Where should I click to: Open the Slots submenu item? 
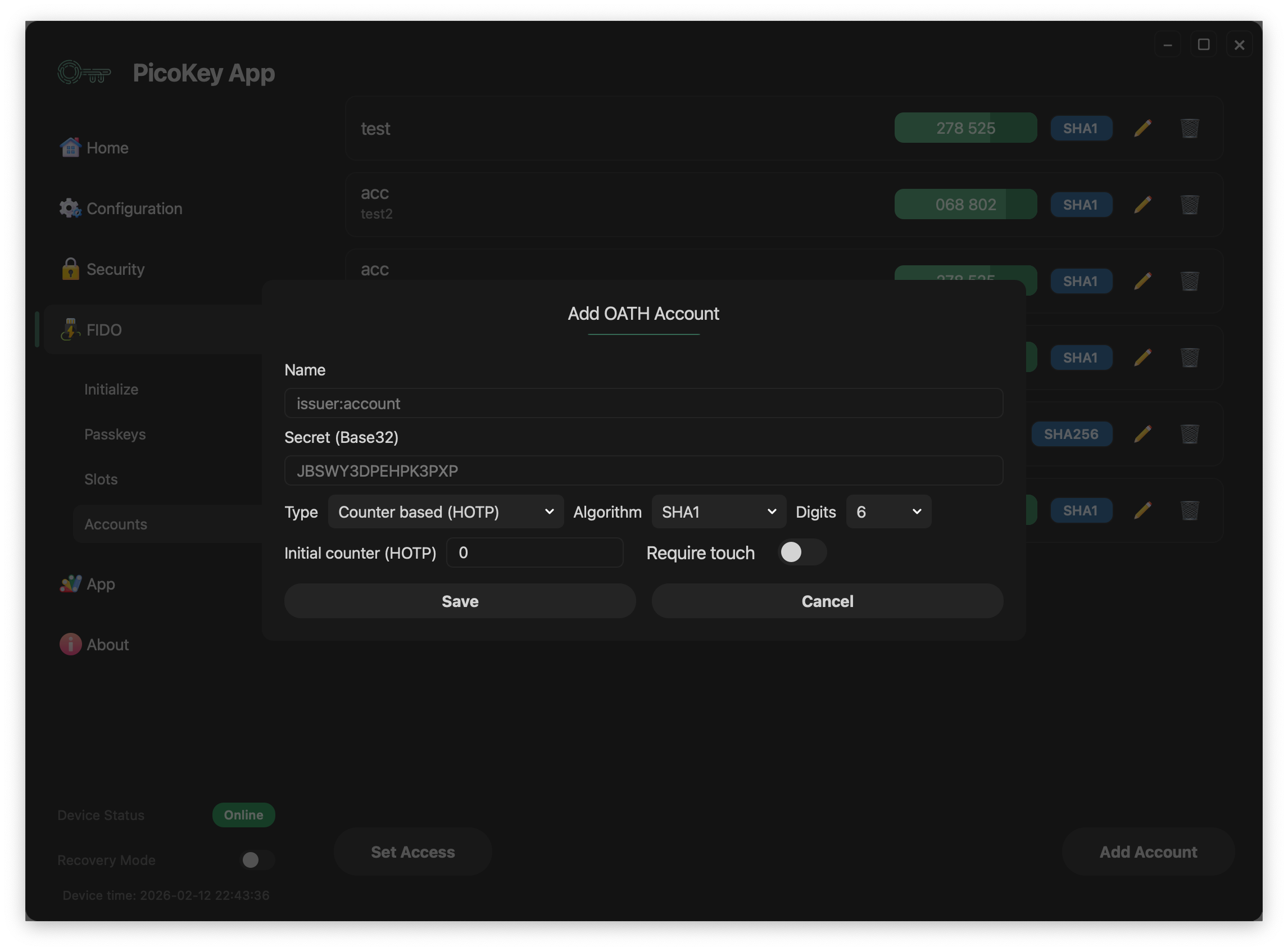click(x=101, y=479)
